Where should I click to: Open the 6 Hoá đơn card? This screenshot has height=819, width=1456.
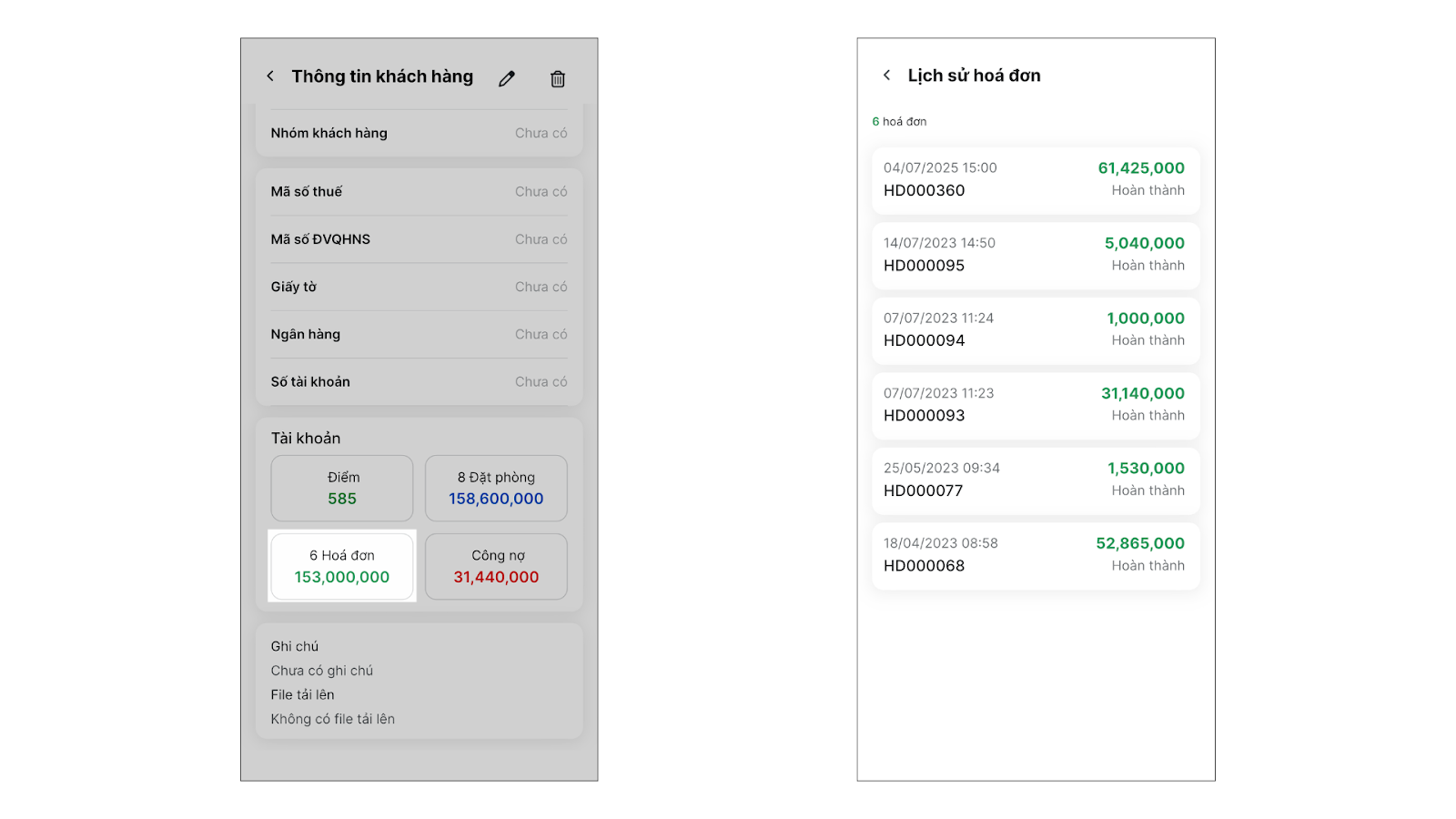coord(342,566)
